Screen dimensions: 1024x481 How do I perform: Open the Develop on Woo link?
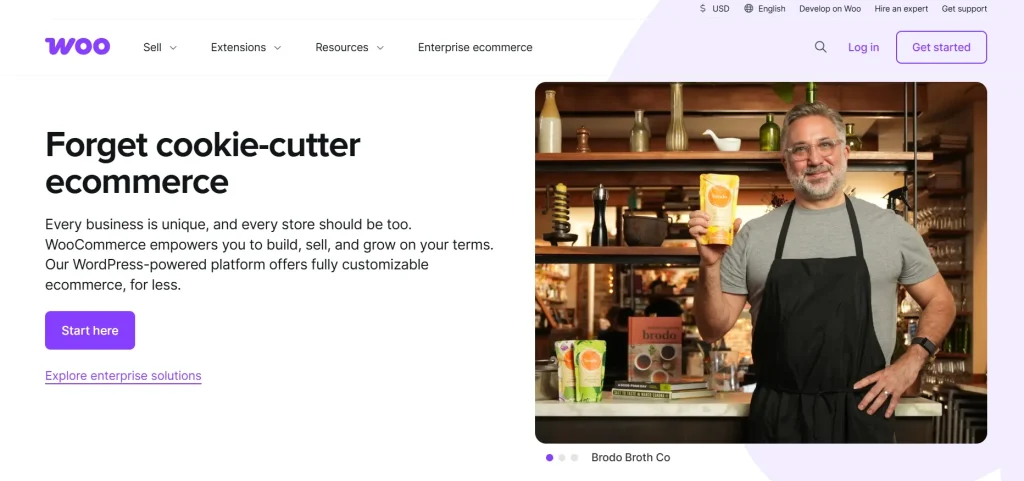coord(830,8)
